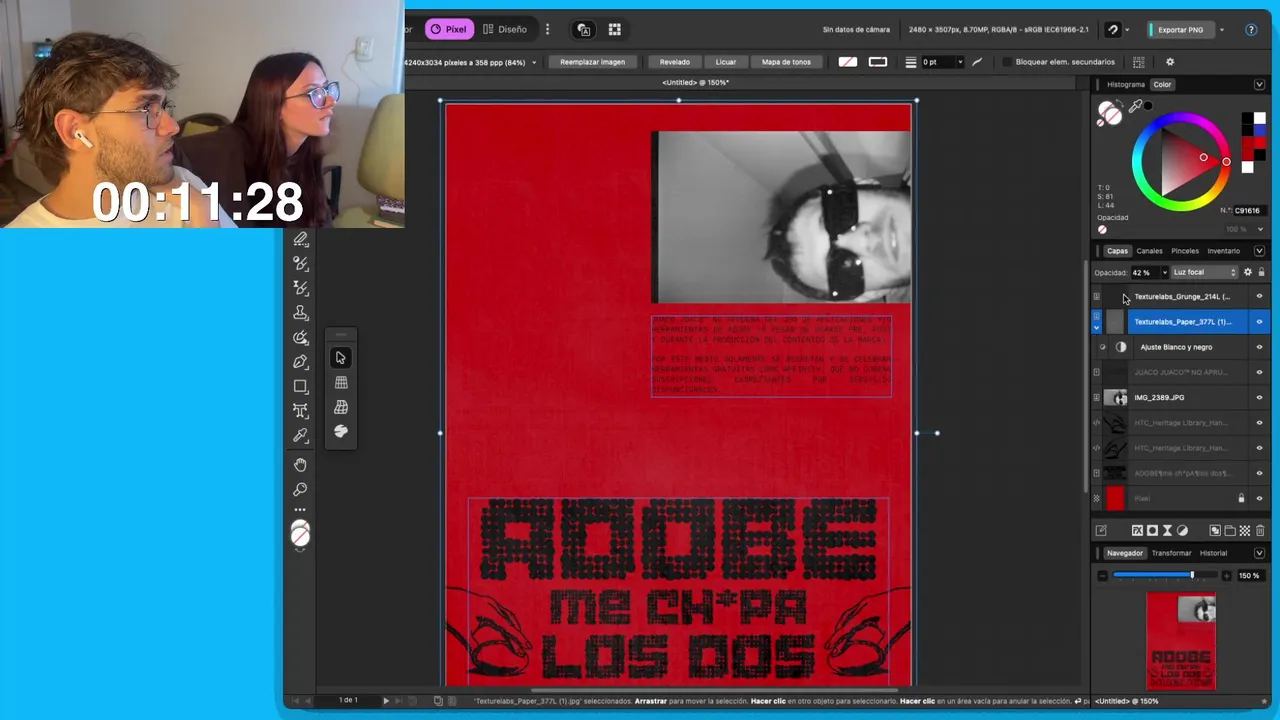Hide the Ajuste Blanco y negro layer

click(x=1259, y=347)
